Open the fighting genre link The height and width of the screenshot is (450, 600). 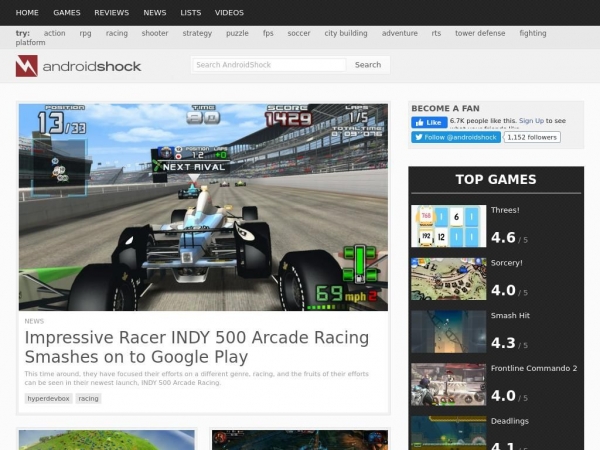coord(533,33)
